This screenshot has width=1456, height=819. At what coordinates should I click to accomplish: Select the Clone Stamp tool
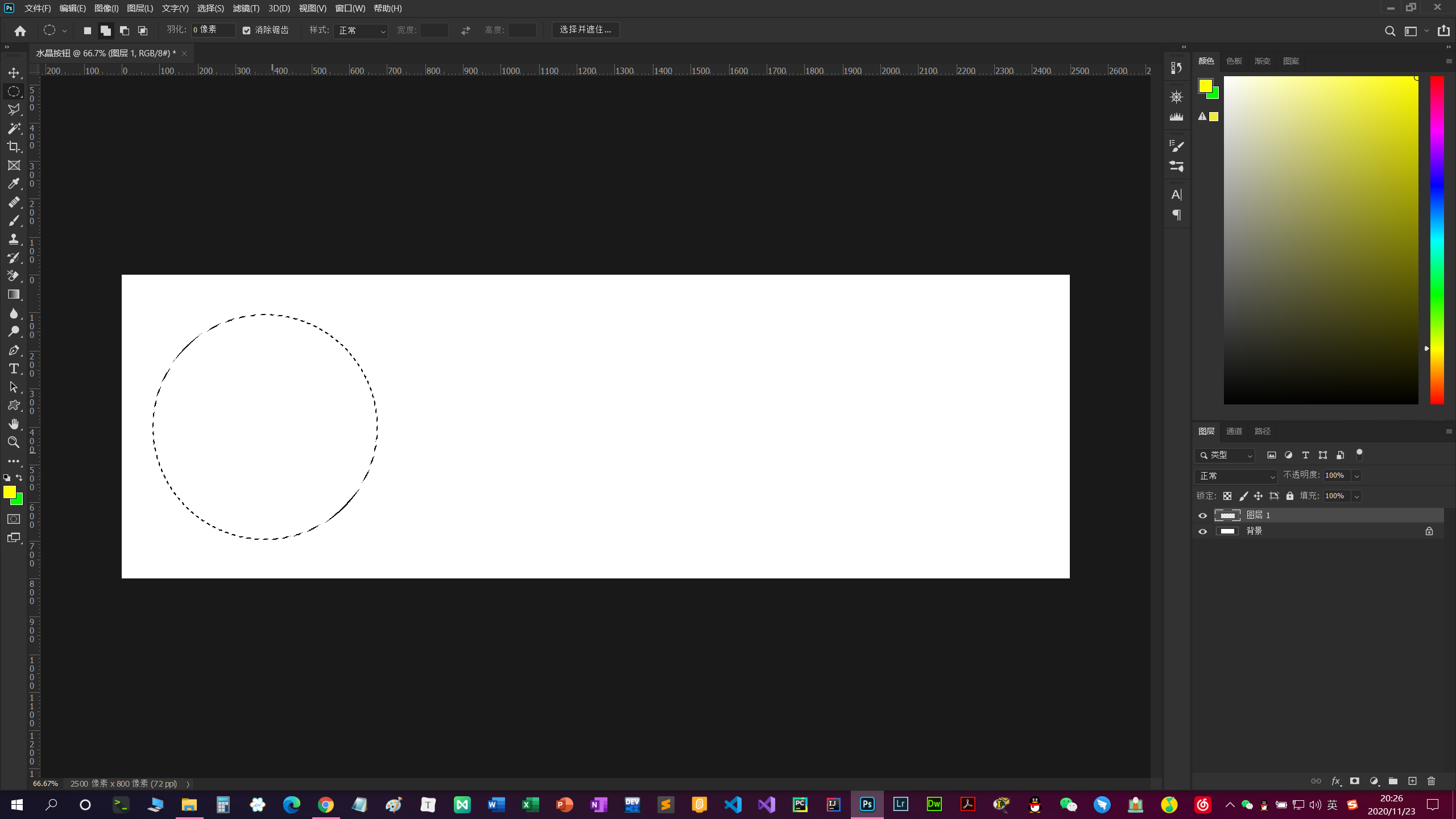14,239
